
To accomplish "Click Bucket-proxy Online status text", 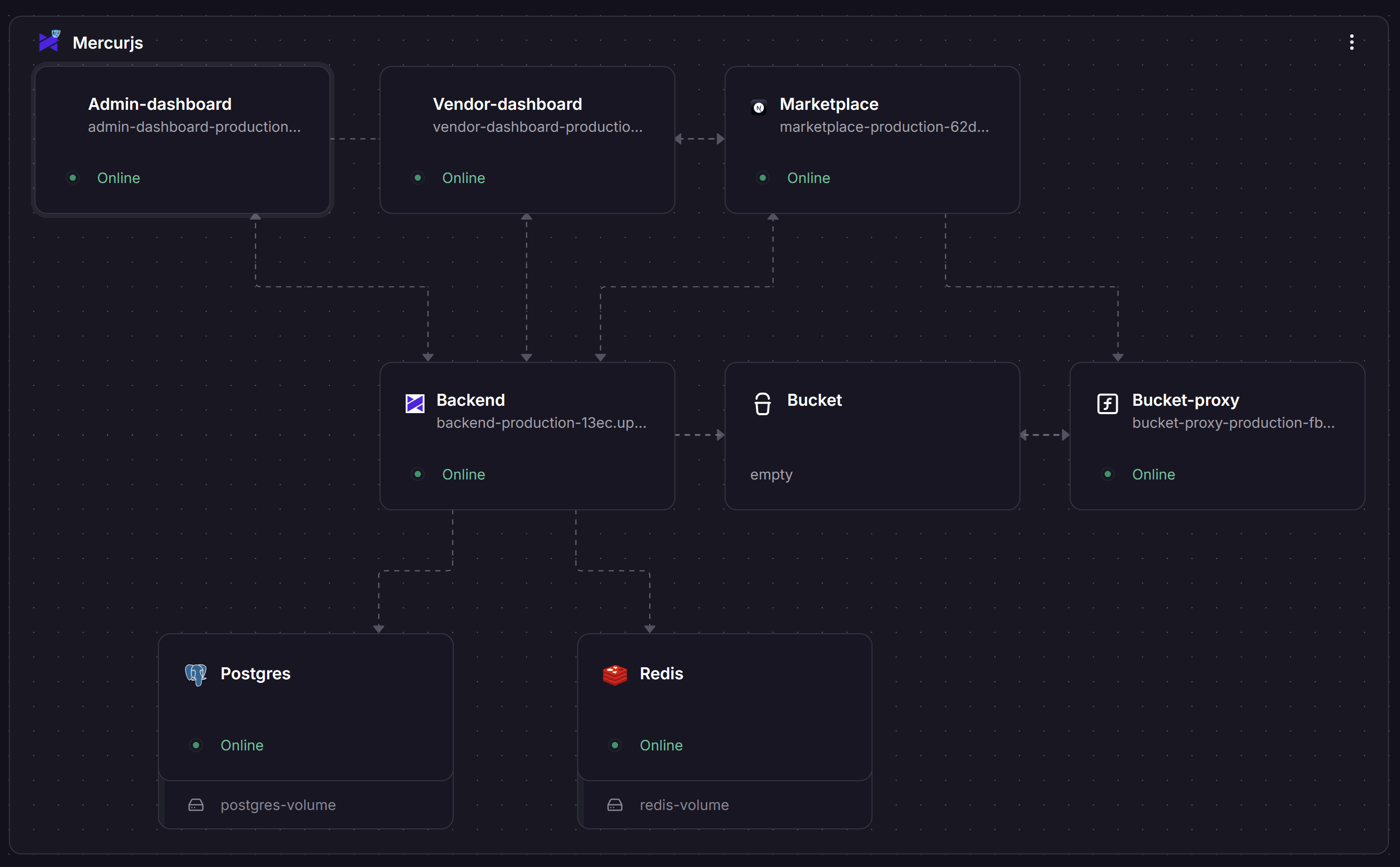I will pos(1153,474).
